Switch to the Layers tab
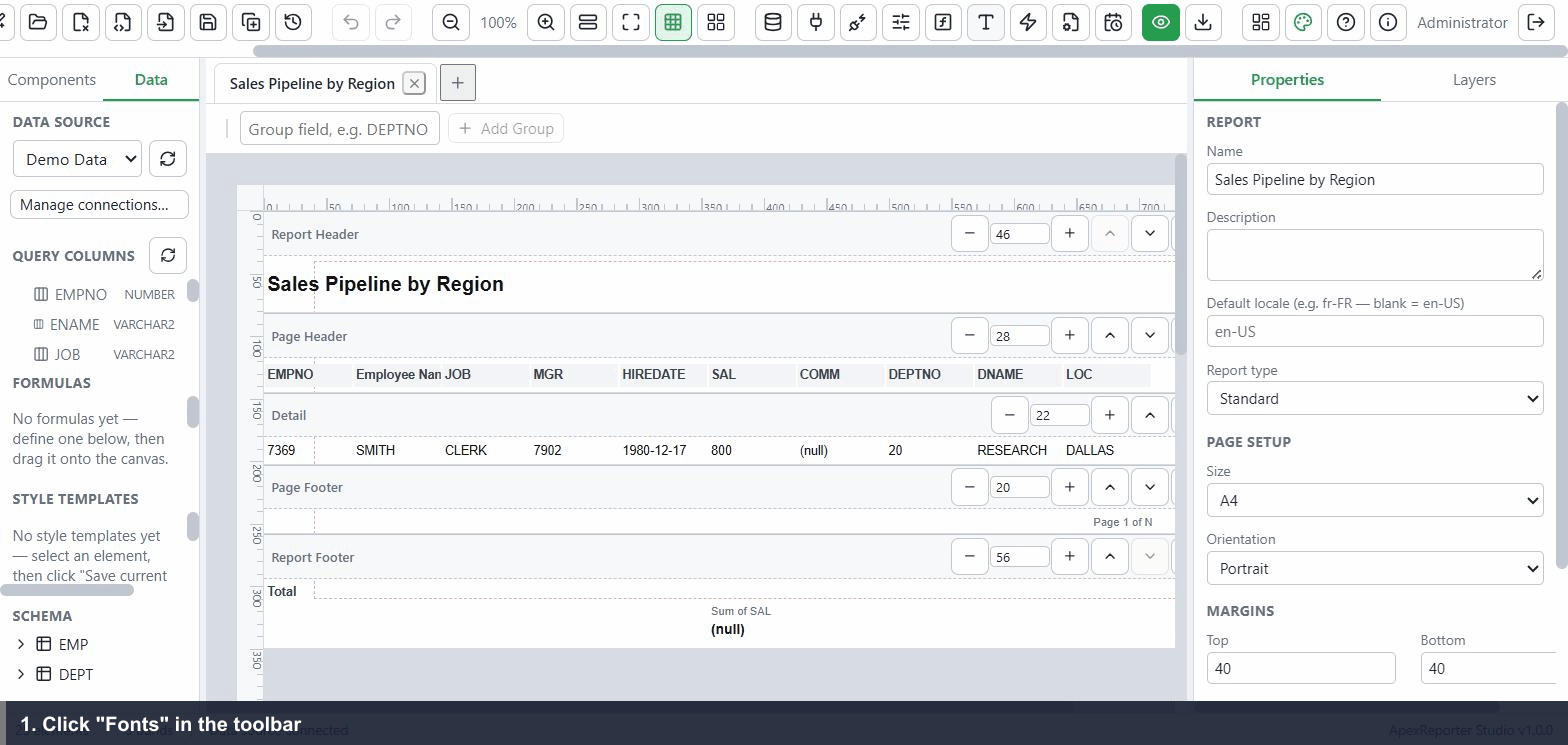This screenshot has width=1568, height=745. [1474, 80]
